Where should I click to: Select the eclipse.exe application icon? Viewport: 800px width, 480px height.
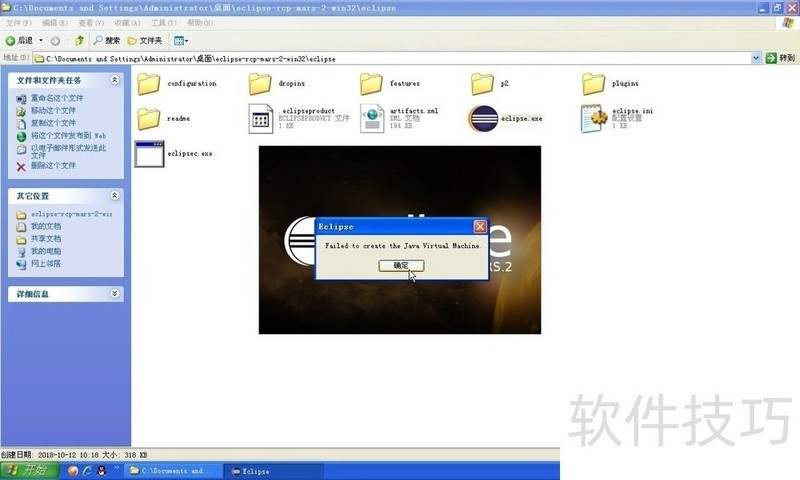483,118
